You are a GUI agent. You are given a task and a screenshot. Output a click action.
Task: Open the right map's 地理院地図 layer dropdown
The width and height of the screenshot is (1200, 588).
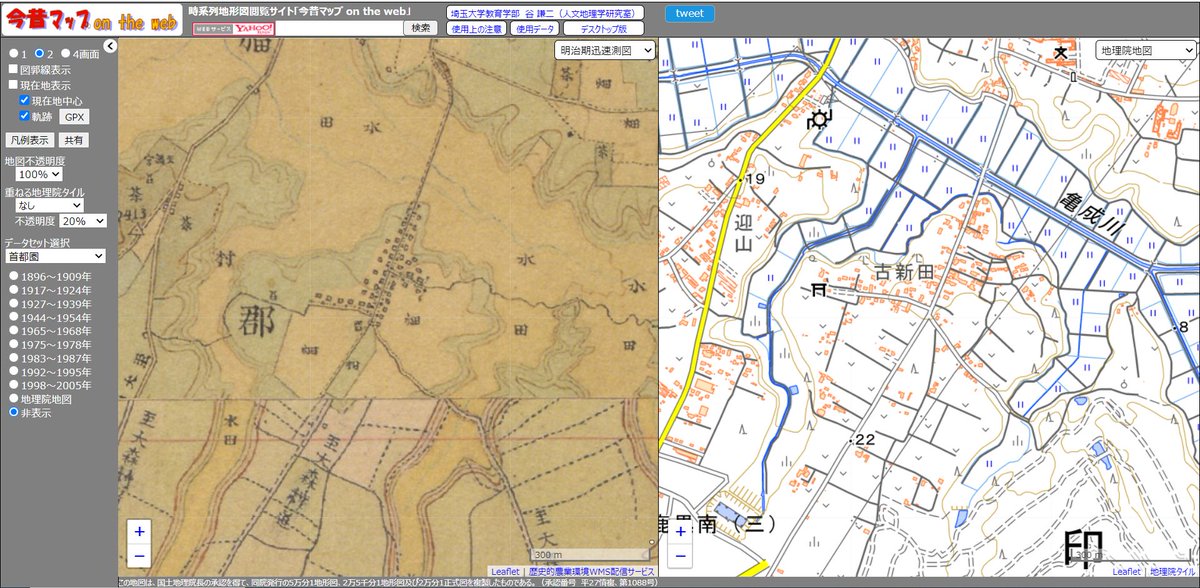(1145, 50)
